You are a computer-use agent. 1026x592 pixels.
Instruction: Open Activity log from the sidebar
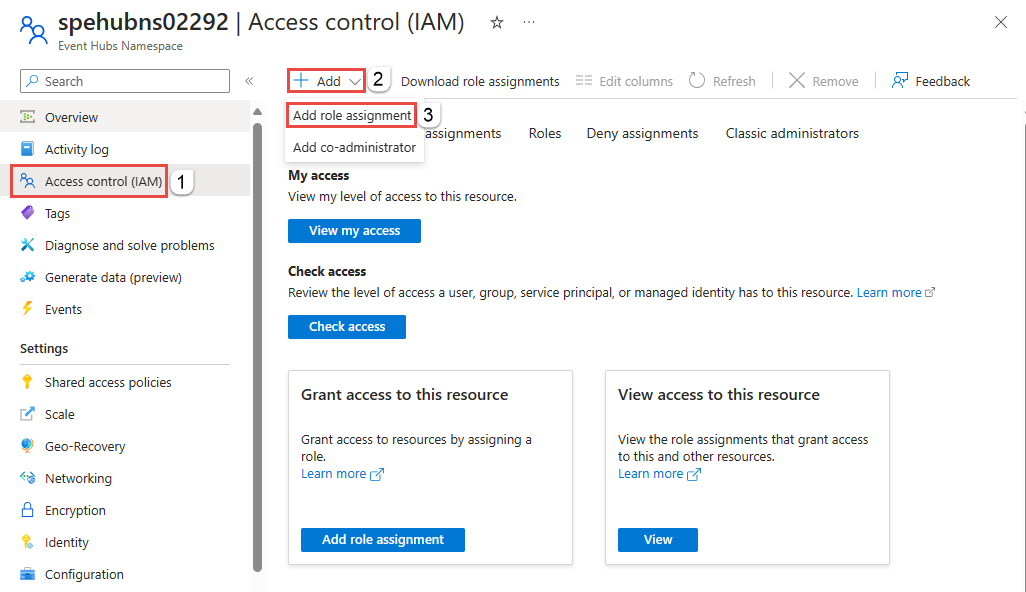pyautogui.click(x=125, y=149)
